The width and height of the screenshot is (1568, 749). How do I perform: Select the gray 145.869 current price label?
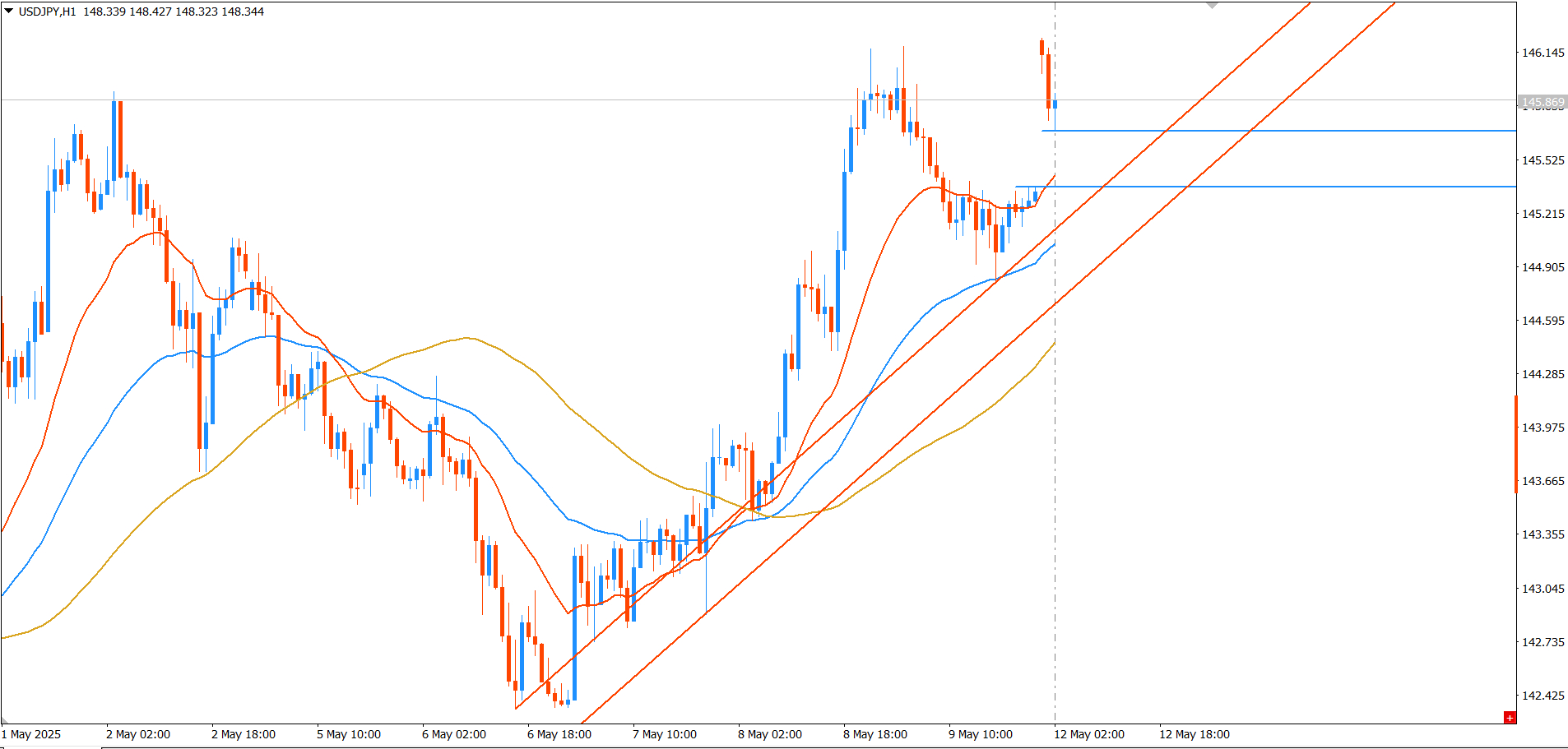(x=1542, y=103)
